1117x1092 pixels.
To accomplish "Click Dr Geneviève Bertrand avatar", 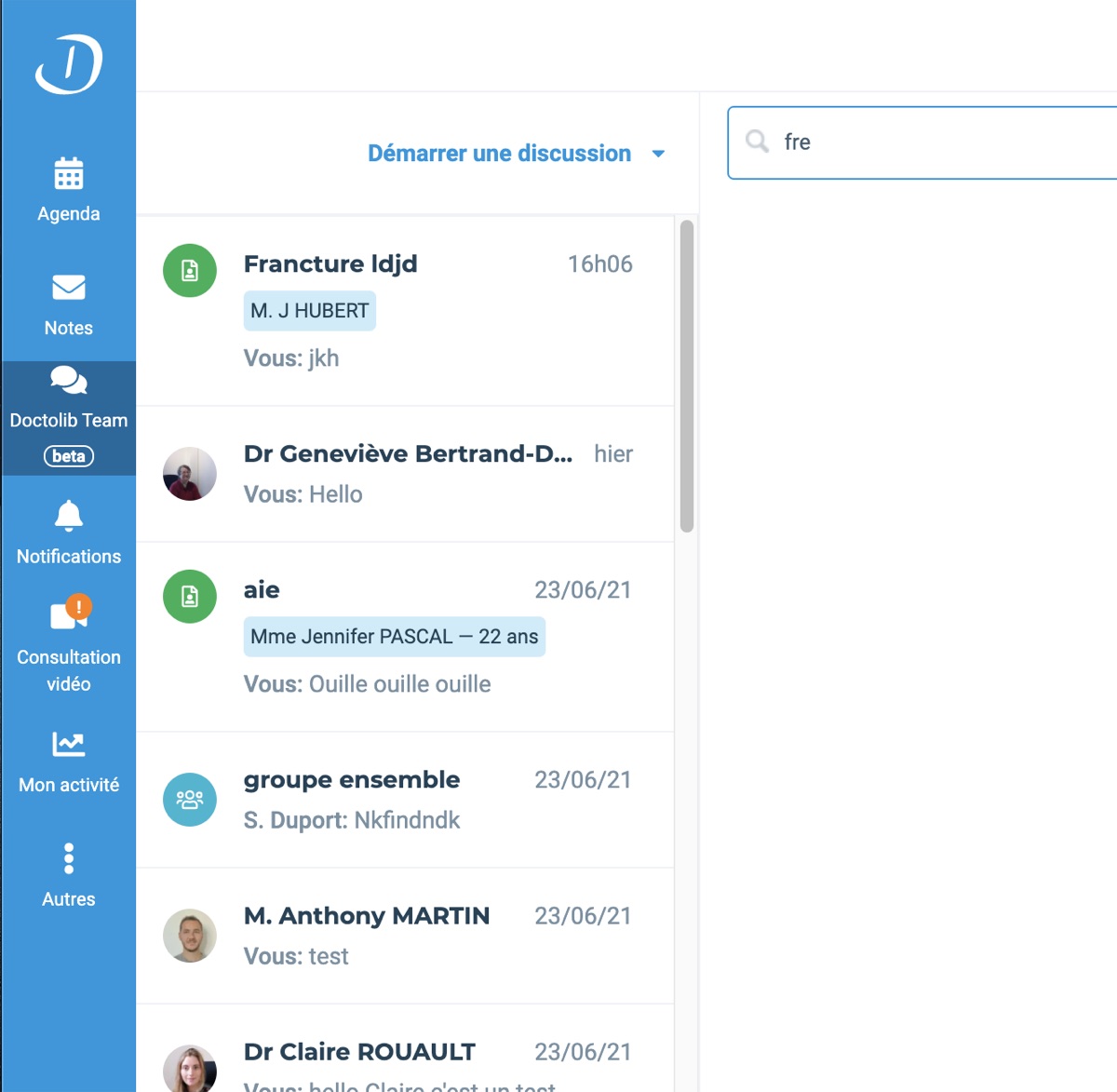I will click(x=190, y=474).
